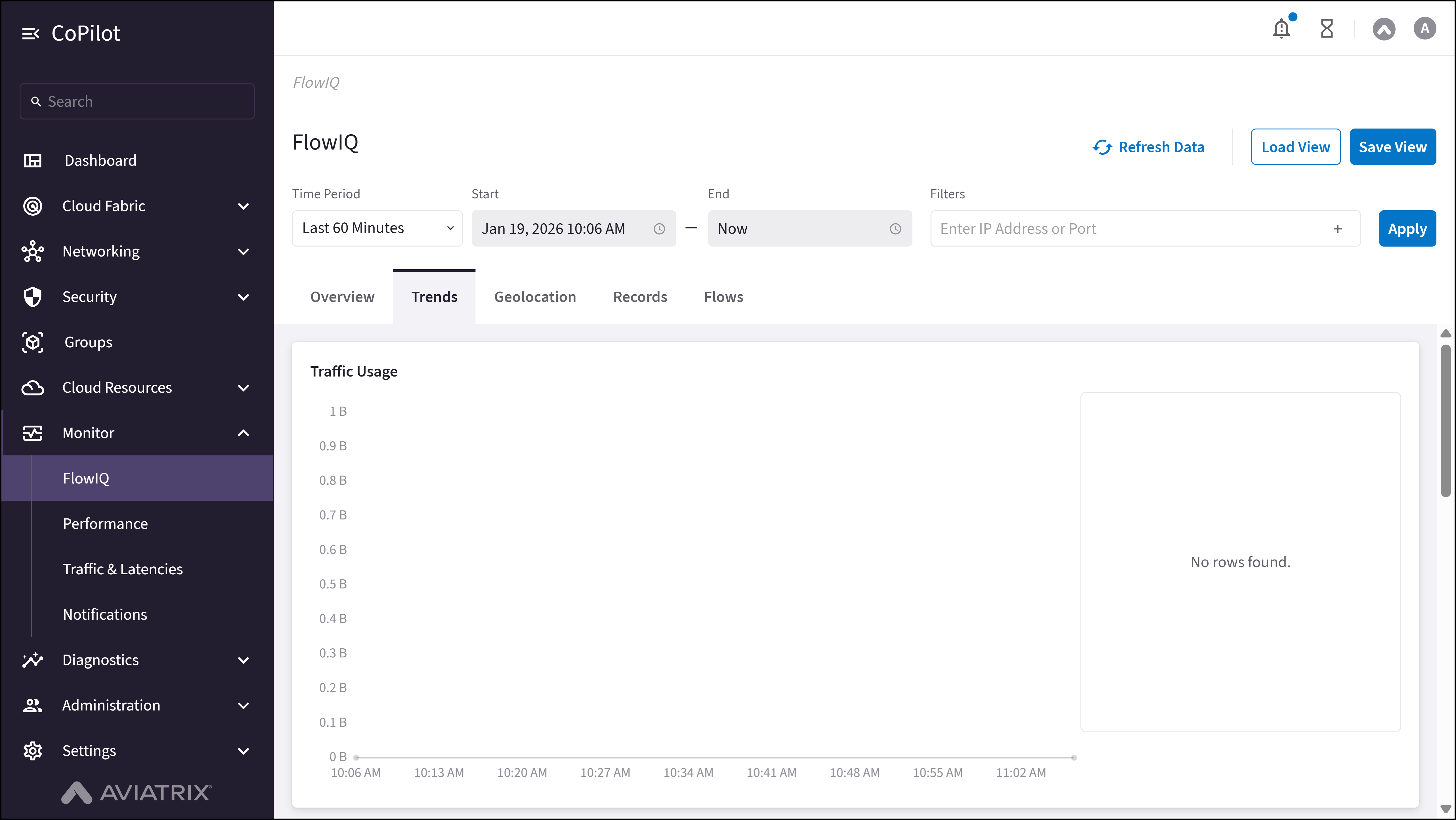Open the user avatar "A" menu
This screenshot has width=1456, height=820.
point(1424,28)
